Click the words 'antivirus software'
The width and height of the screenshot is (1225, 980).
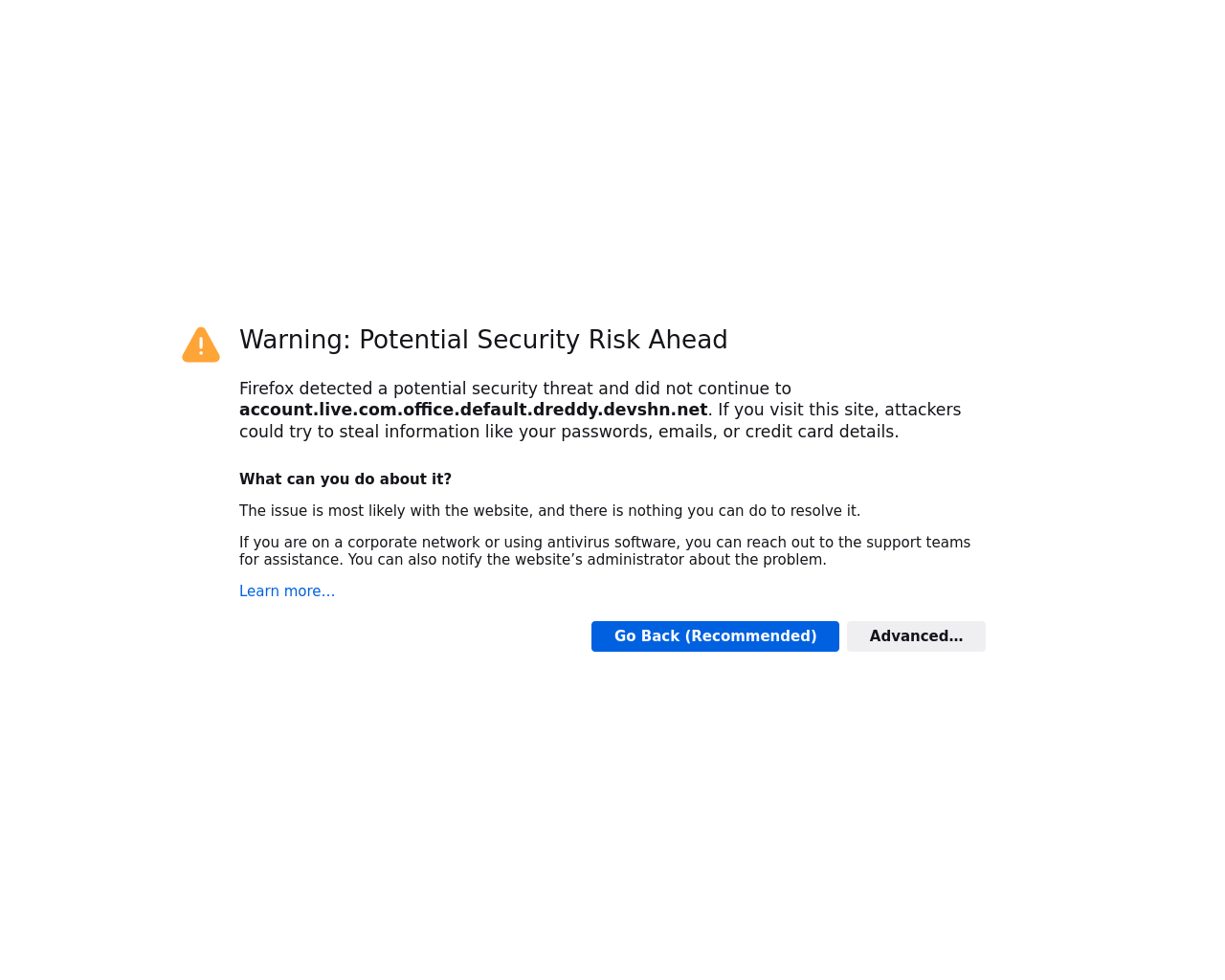click(612, 543)
